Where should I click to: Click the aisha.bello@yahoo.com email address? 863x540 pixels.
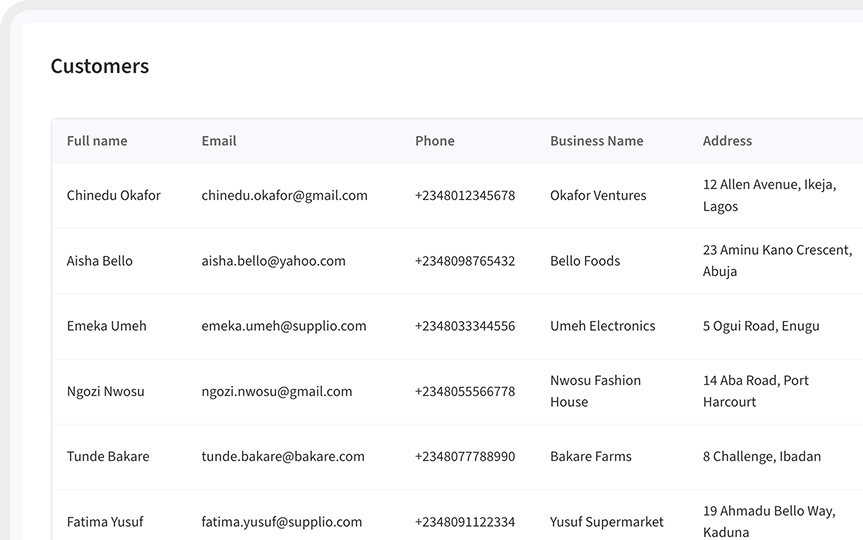pyautogui.click(x=273, y=261)
